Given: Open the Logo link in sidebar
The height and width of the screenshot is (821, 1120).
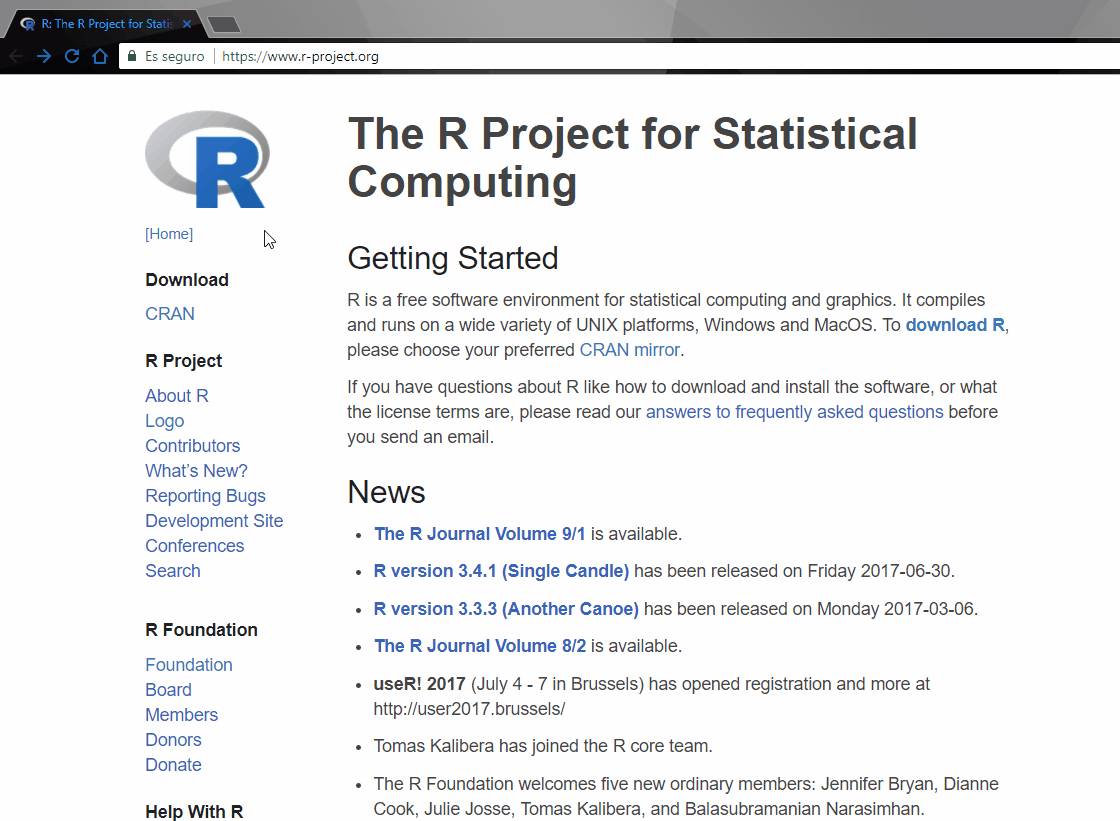Looking at the screenshot, I should tap(165, 421).
